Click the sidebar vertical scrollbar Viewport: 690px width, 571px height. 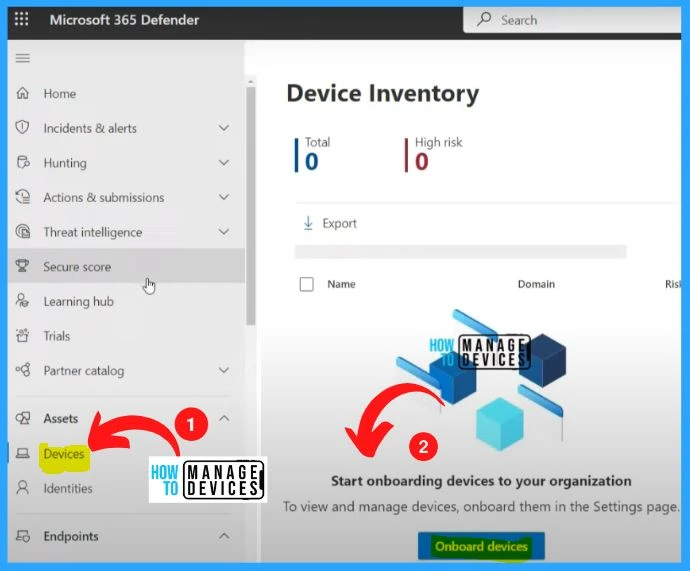click(x=251, y=206)
